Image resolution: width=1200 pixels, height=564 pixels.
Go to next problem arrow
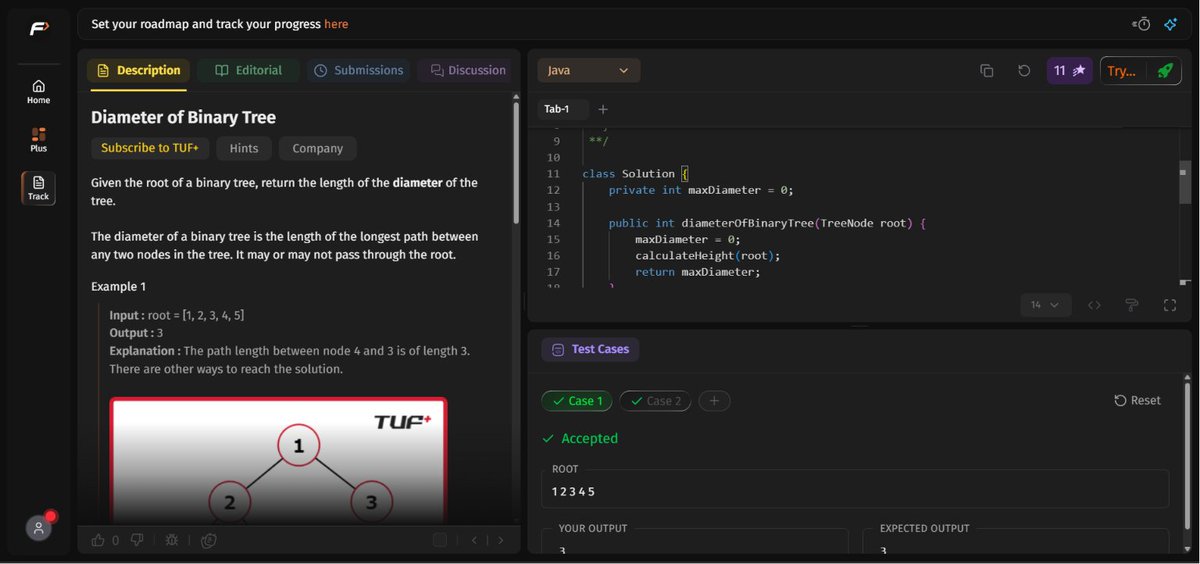point(501,540)
